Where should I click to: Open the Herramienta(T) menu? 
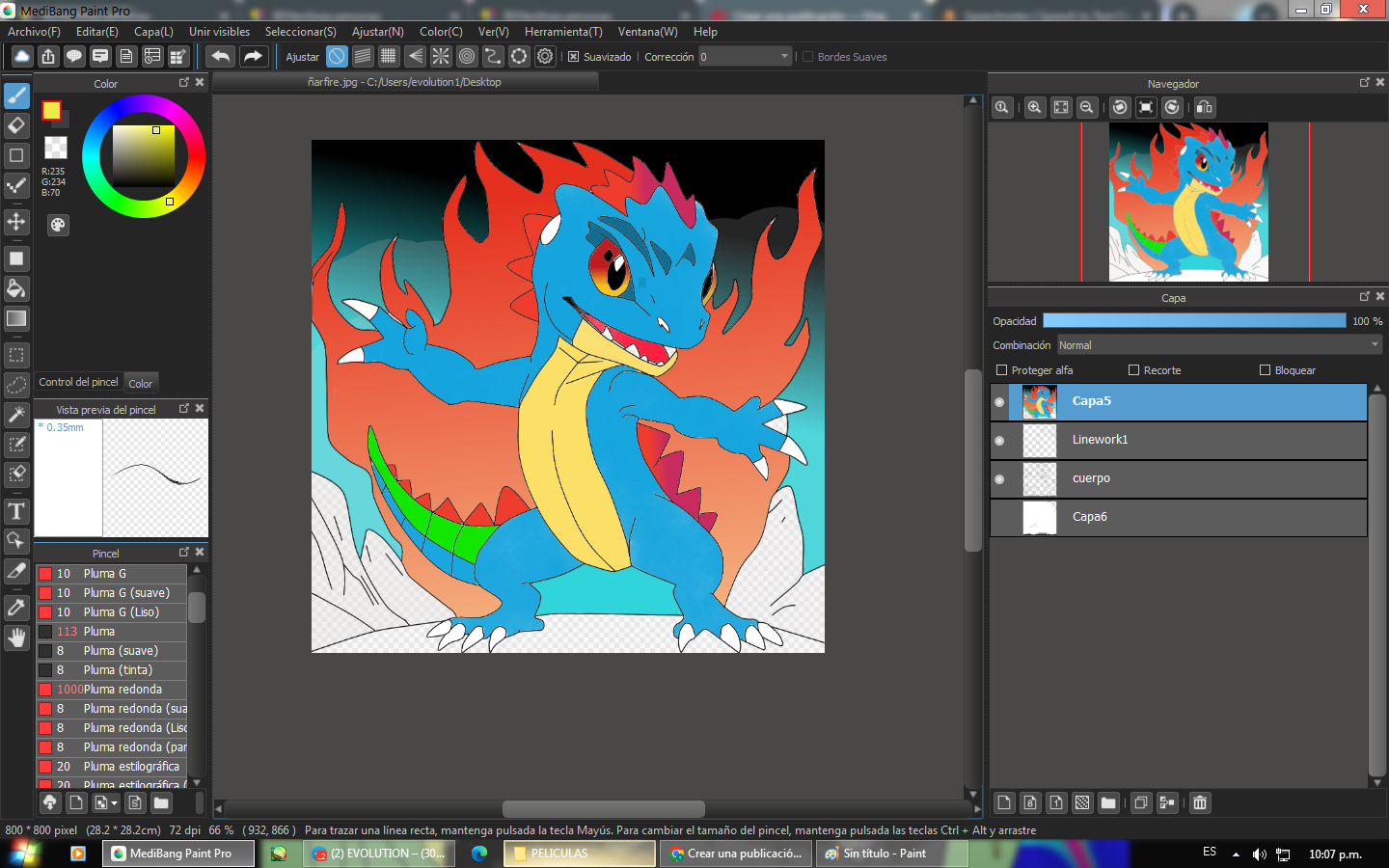click(x=563, y=32)
